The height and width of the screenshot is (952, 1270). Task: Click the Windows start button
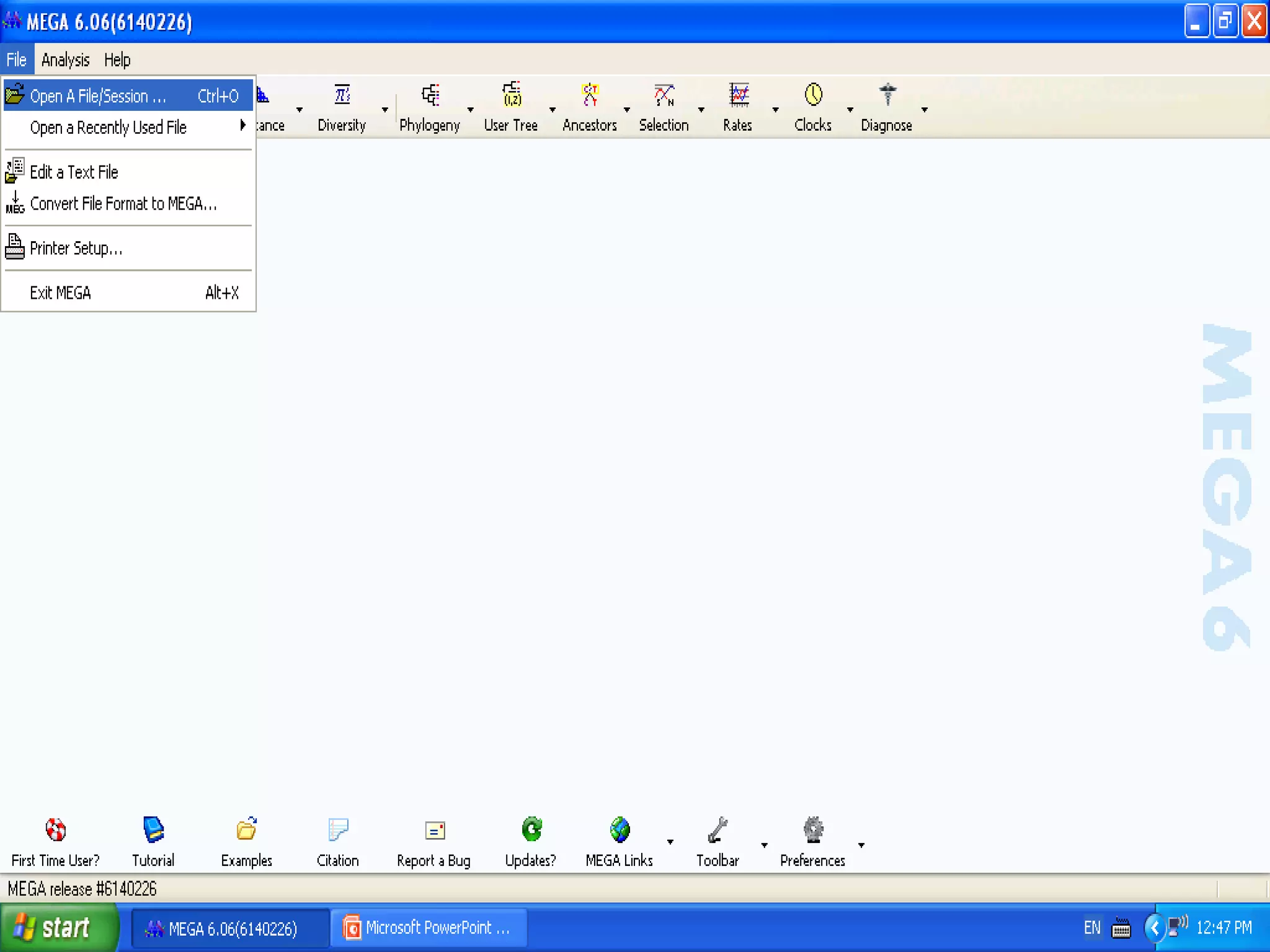(59, 928)
